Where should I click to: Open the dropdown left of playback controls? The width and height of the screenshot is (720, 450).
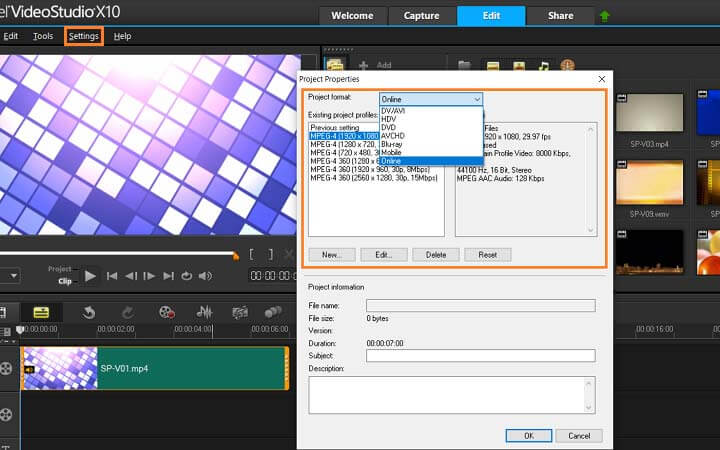(13, 276)
